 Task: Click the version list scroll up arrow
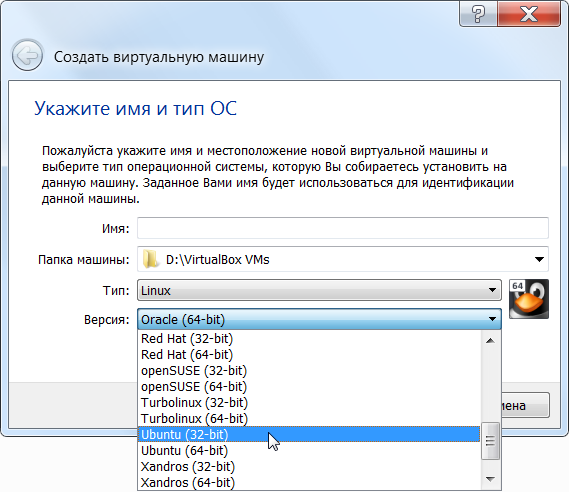[x=490, y=340]
